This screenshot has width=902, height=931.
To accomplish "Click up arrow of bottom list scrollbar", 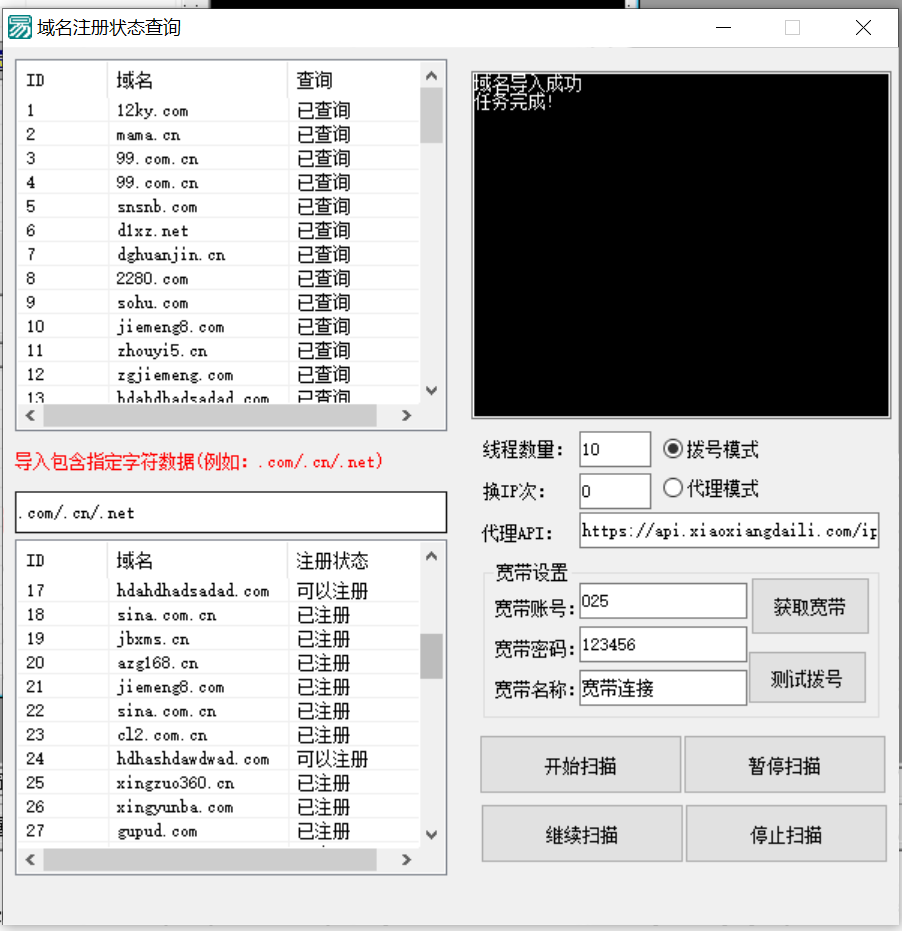I will (x=432, y=556).
